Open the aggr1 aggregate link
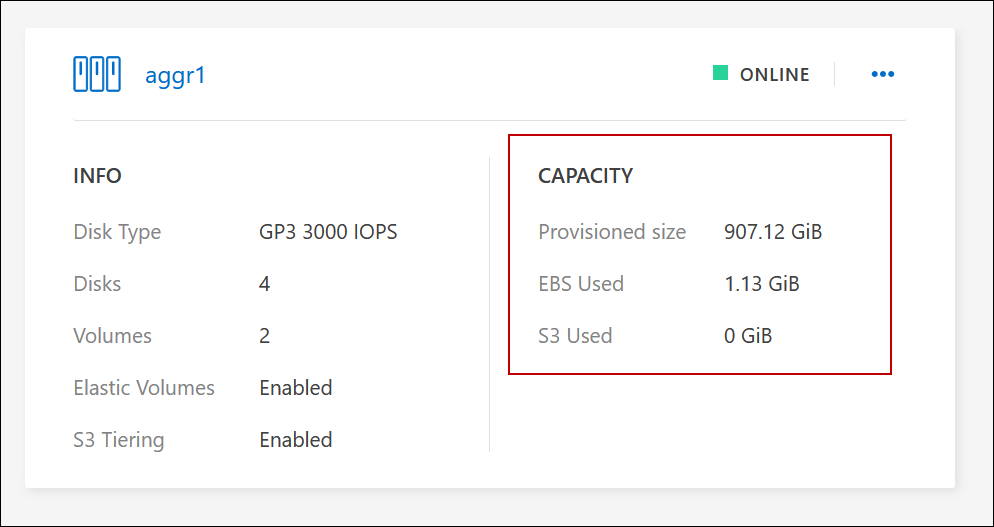994x527 pixels. 175,75
